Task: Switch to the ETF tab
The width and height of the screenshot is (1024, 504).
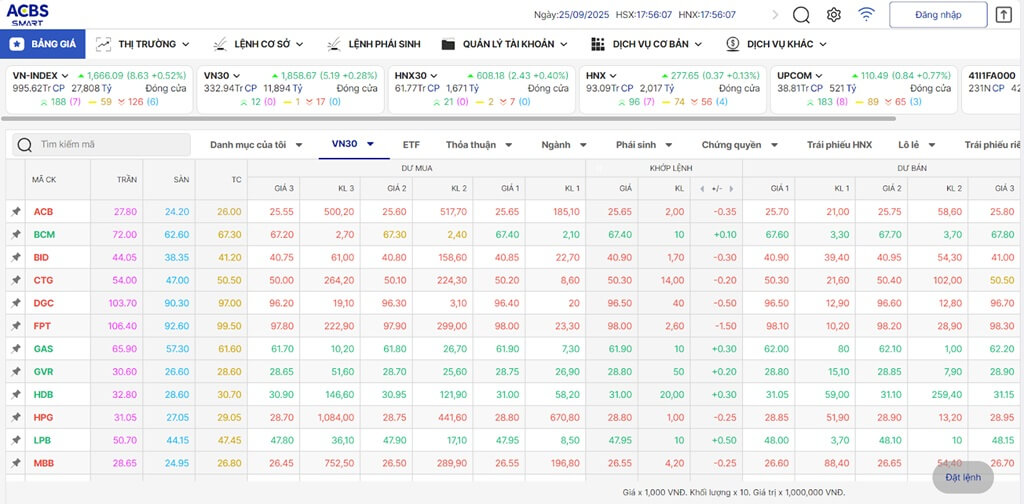Action: (411, 145)
